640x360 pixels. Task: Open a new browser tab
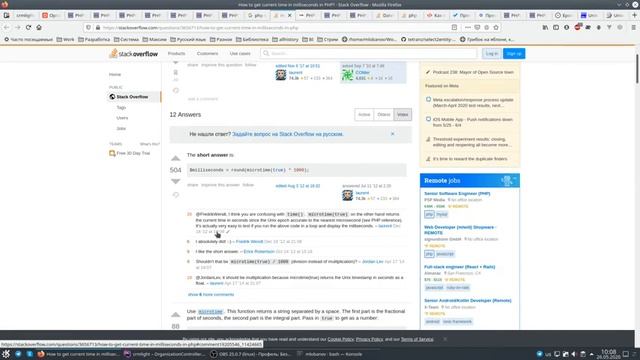[634, 15]
